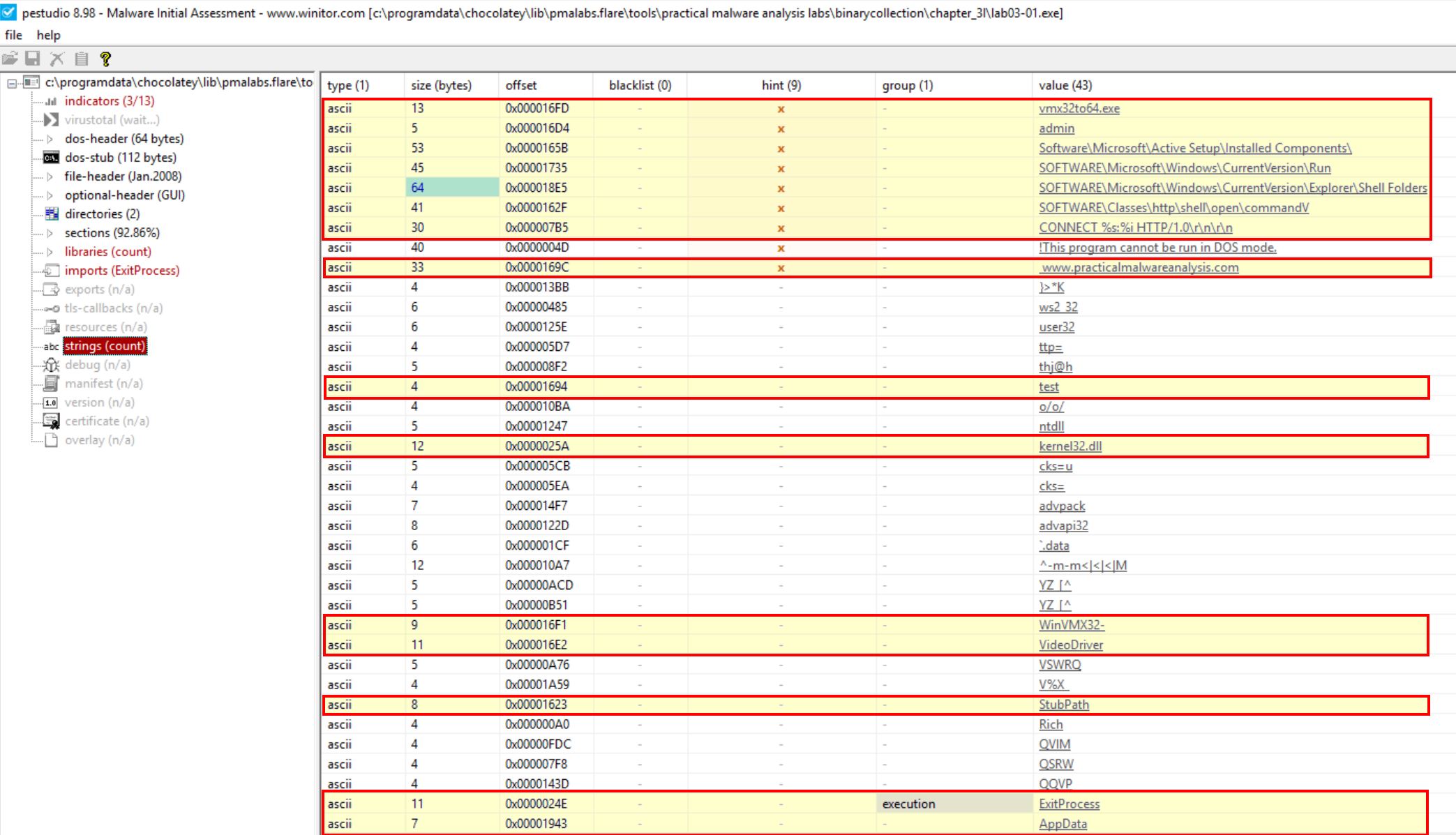The height and width of the screenshot is (835, 1456).
Task: Click the indicators chart icon in tree
Action: pyautogui.click(x=51, y=101)
